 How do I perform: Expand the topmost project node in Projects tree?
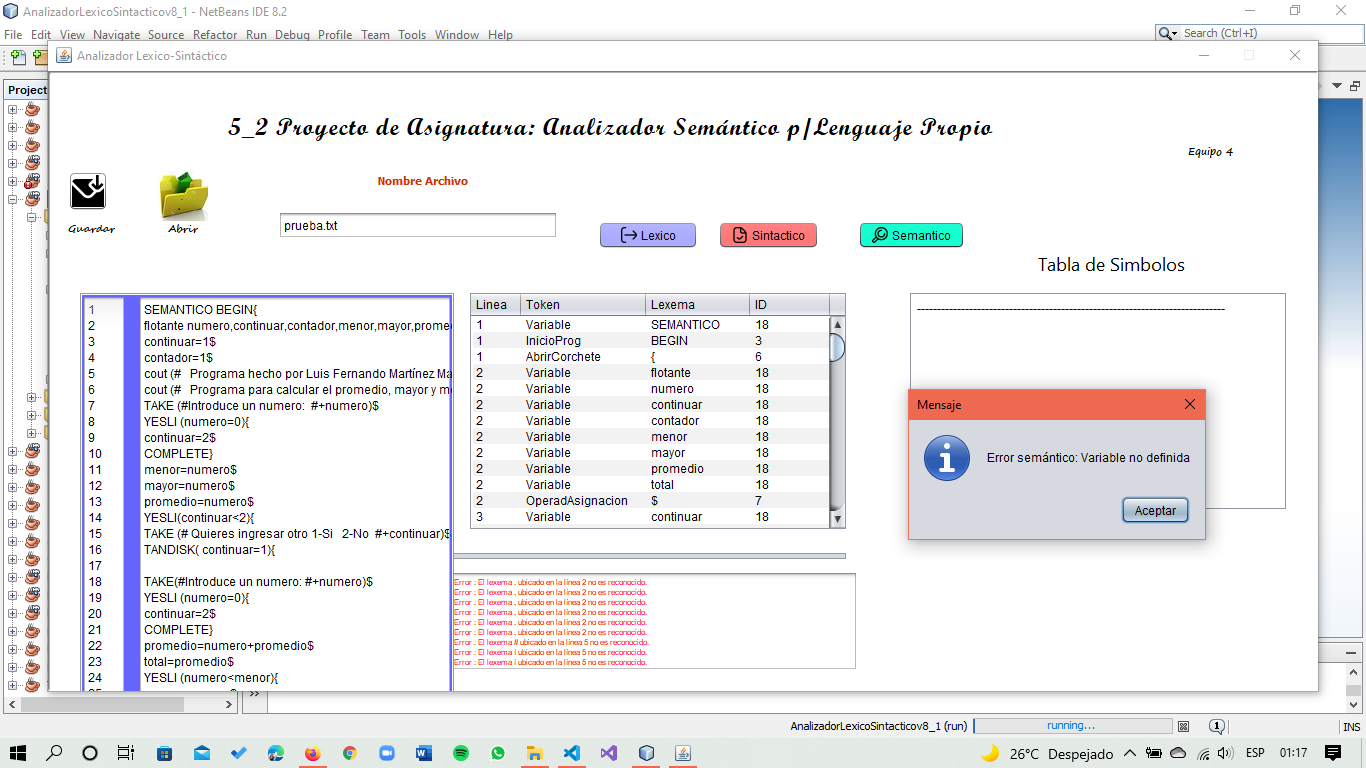pos(12,109)
